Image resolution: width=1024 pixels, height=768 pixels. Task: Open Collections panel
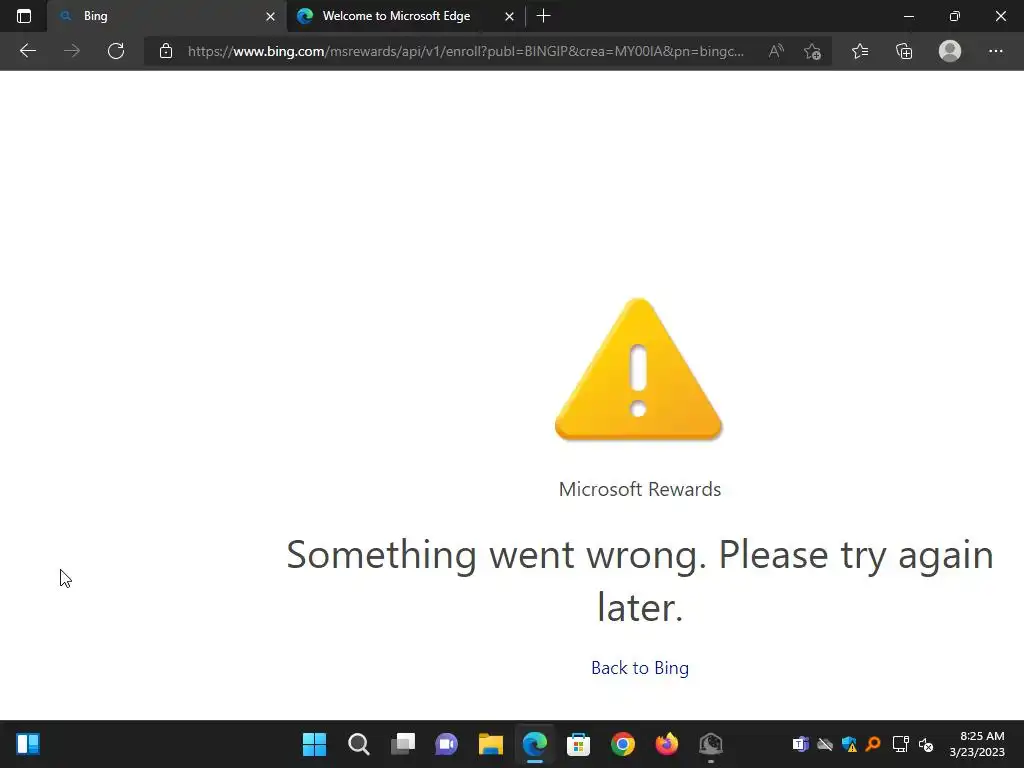[x=904, y=51]
